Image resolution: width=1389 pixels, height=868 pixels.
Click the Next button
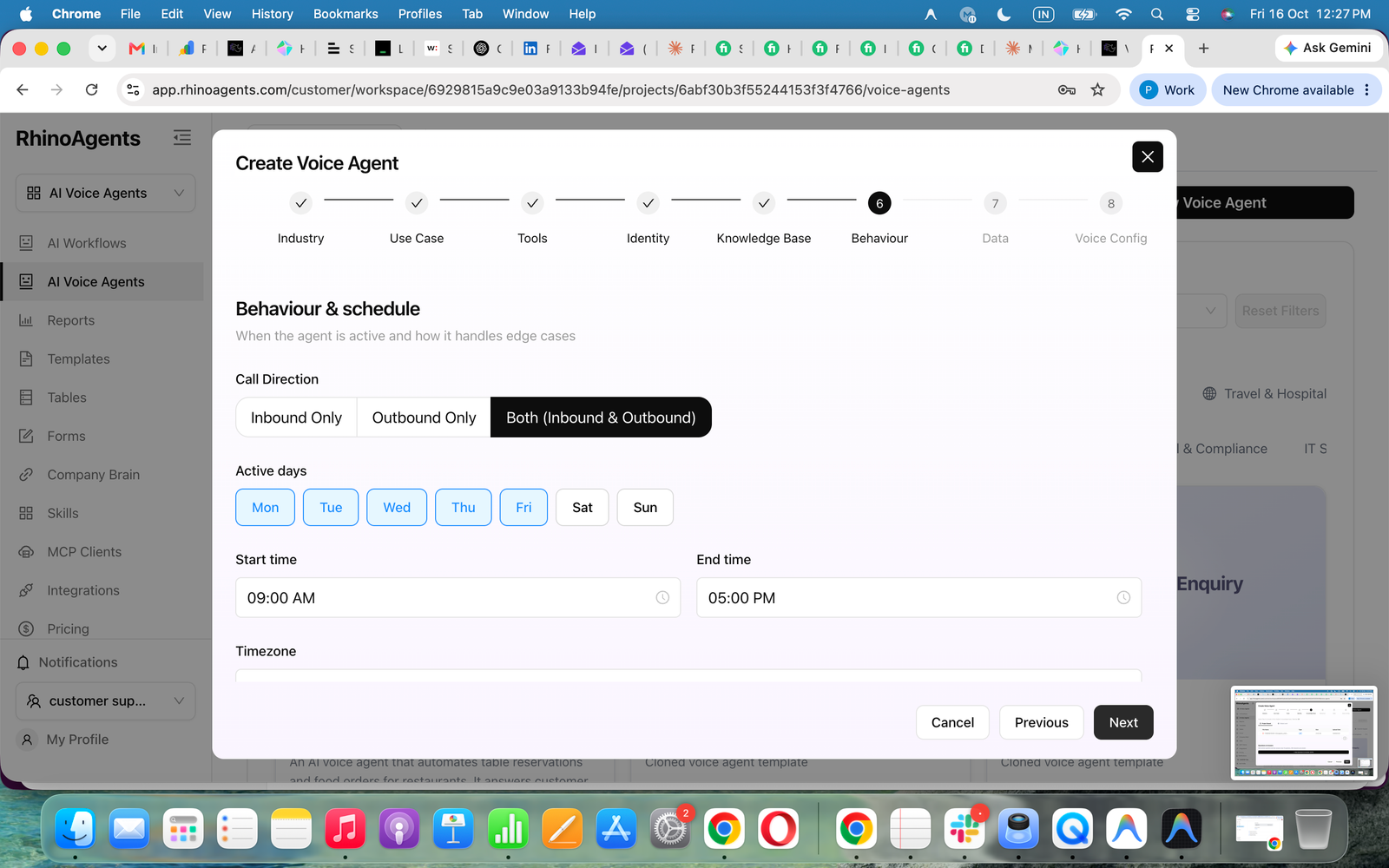pos(1123,722)
